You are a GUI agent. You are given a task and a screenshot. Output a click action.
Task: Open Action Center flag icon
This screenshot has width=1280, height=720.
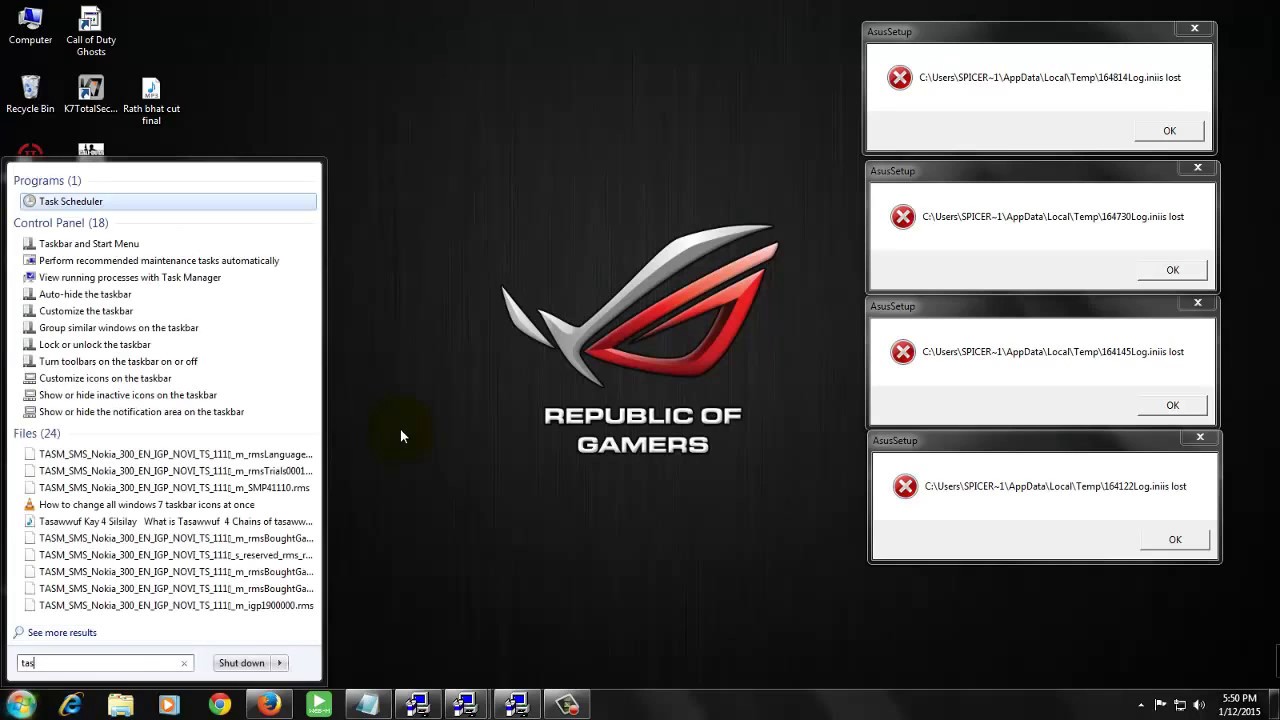click(x=1160, y=705)
